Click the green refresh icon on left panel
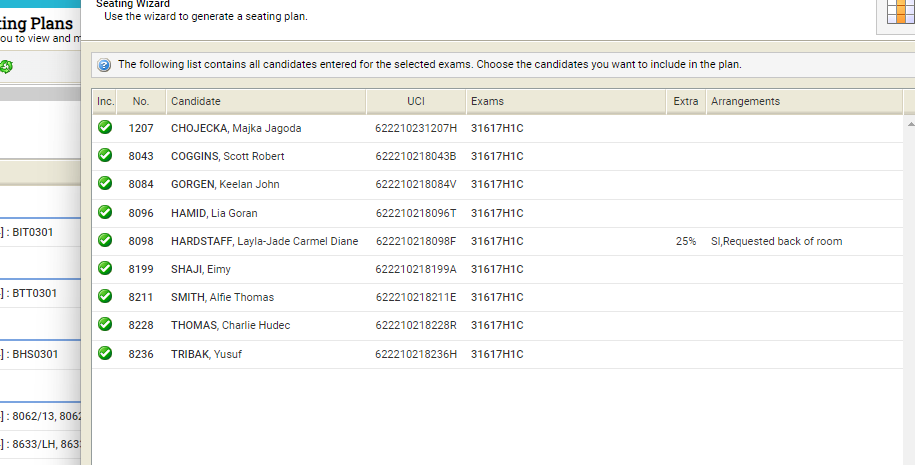Image resolution: width=915 pixels, height=465 pixels. coord(7,67)
